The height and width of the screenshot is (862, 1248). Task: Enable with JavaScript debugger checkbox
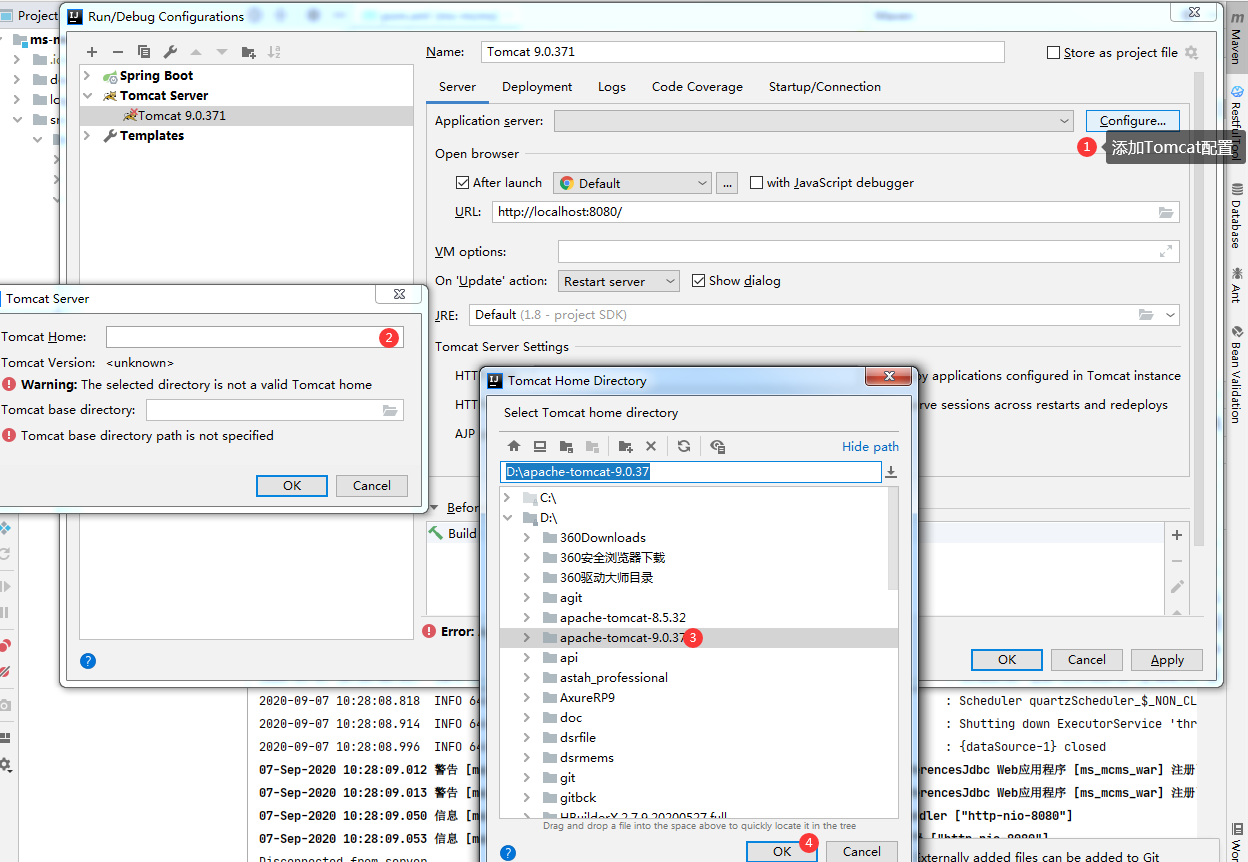point(756,182)
